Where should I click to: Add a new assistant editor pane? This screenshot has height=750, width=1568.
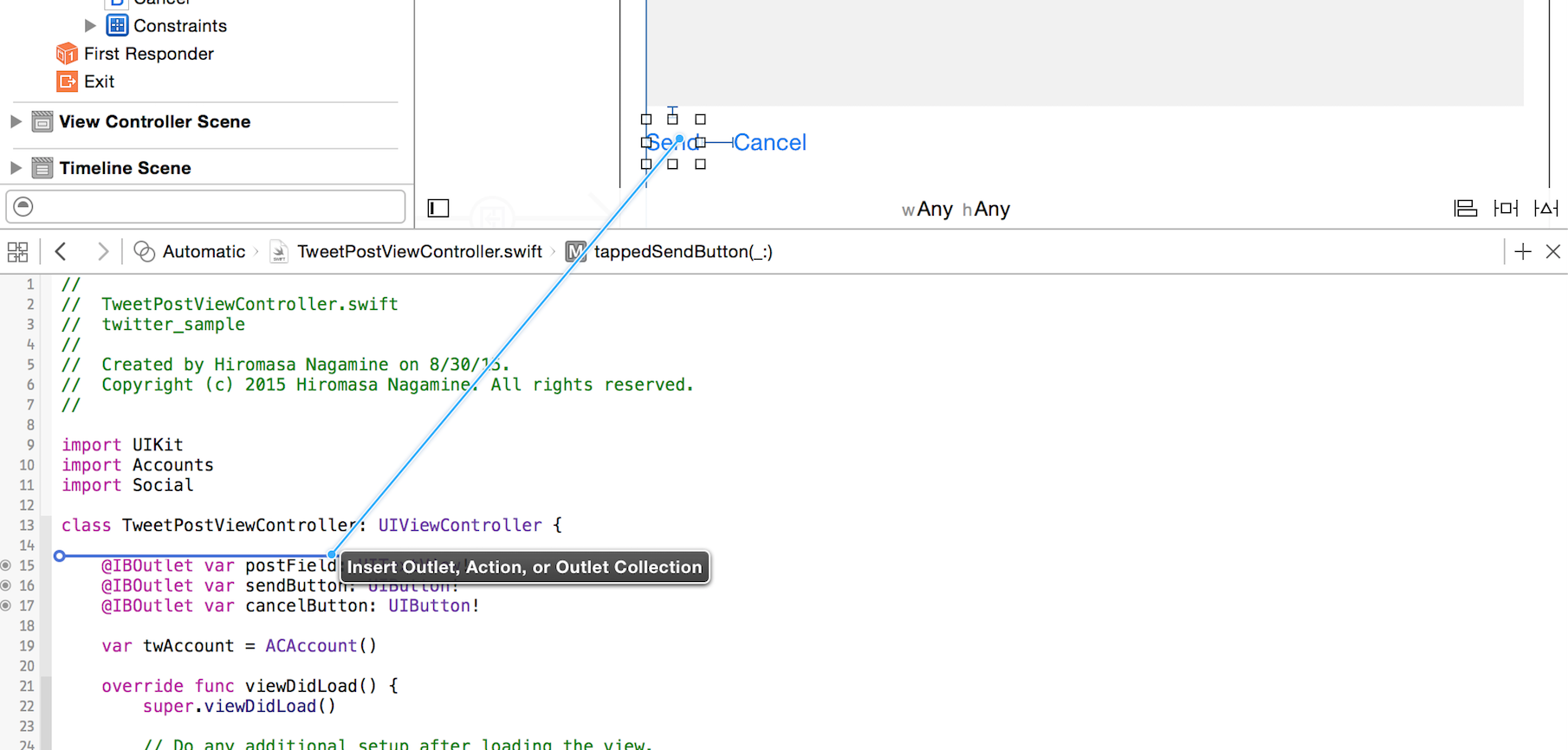pos(1523,251)
